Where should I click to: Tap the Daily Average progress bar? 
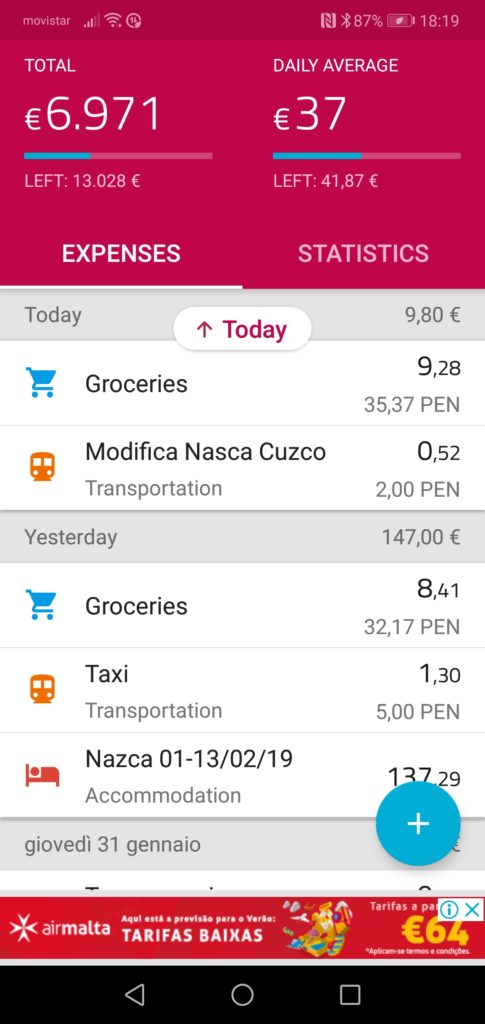coord(367,156)
